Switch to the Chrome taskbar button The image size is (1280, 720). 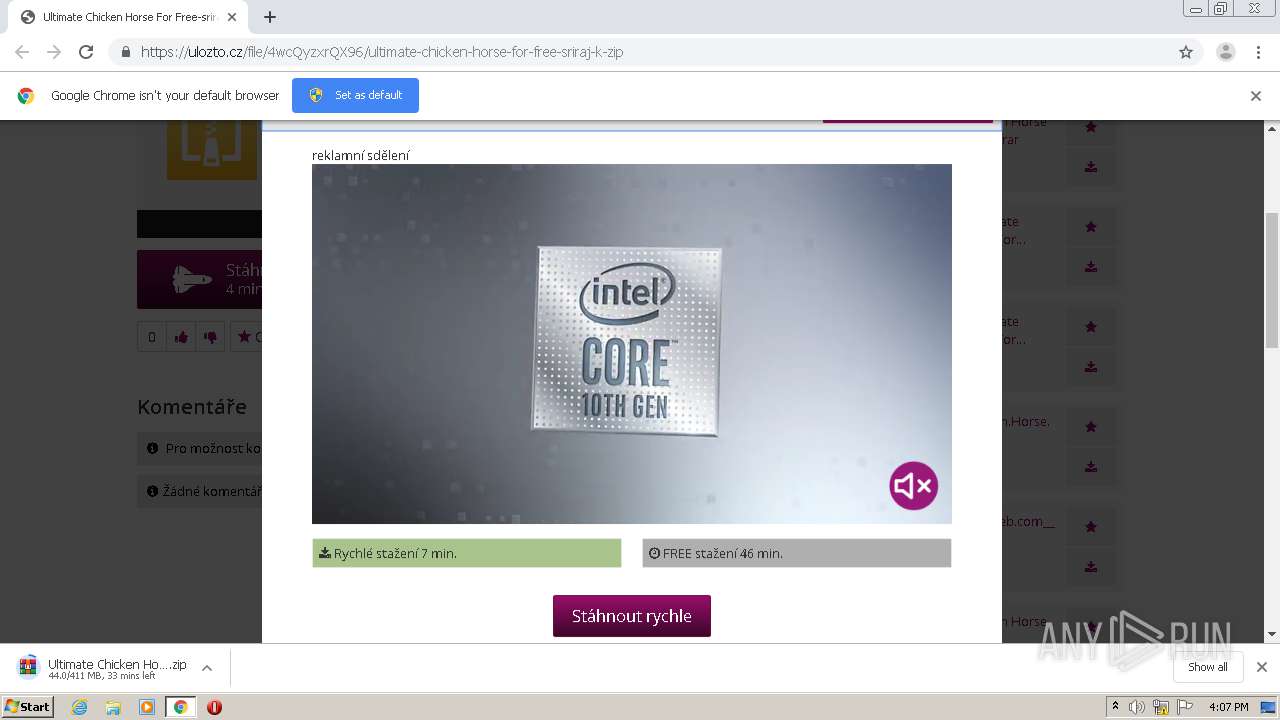(x=180, y=707)
